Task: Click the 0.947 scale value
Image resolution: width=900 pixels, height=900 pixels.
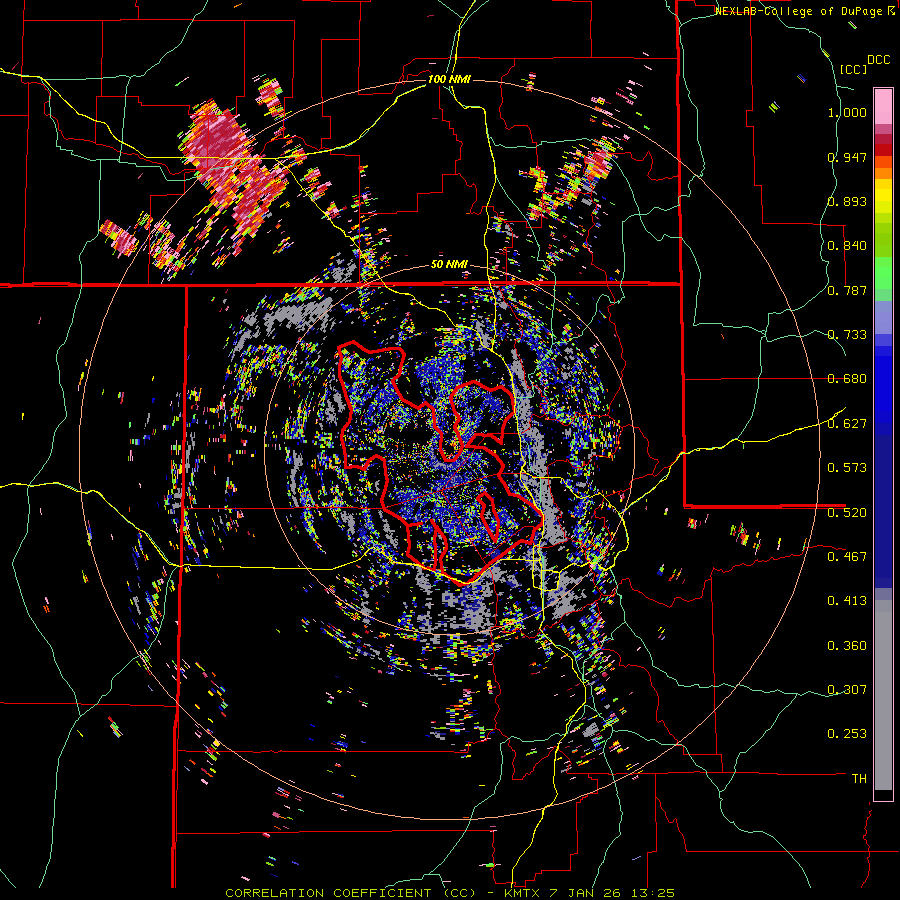Action: pyautogui.click(x=847, y=157)
